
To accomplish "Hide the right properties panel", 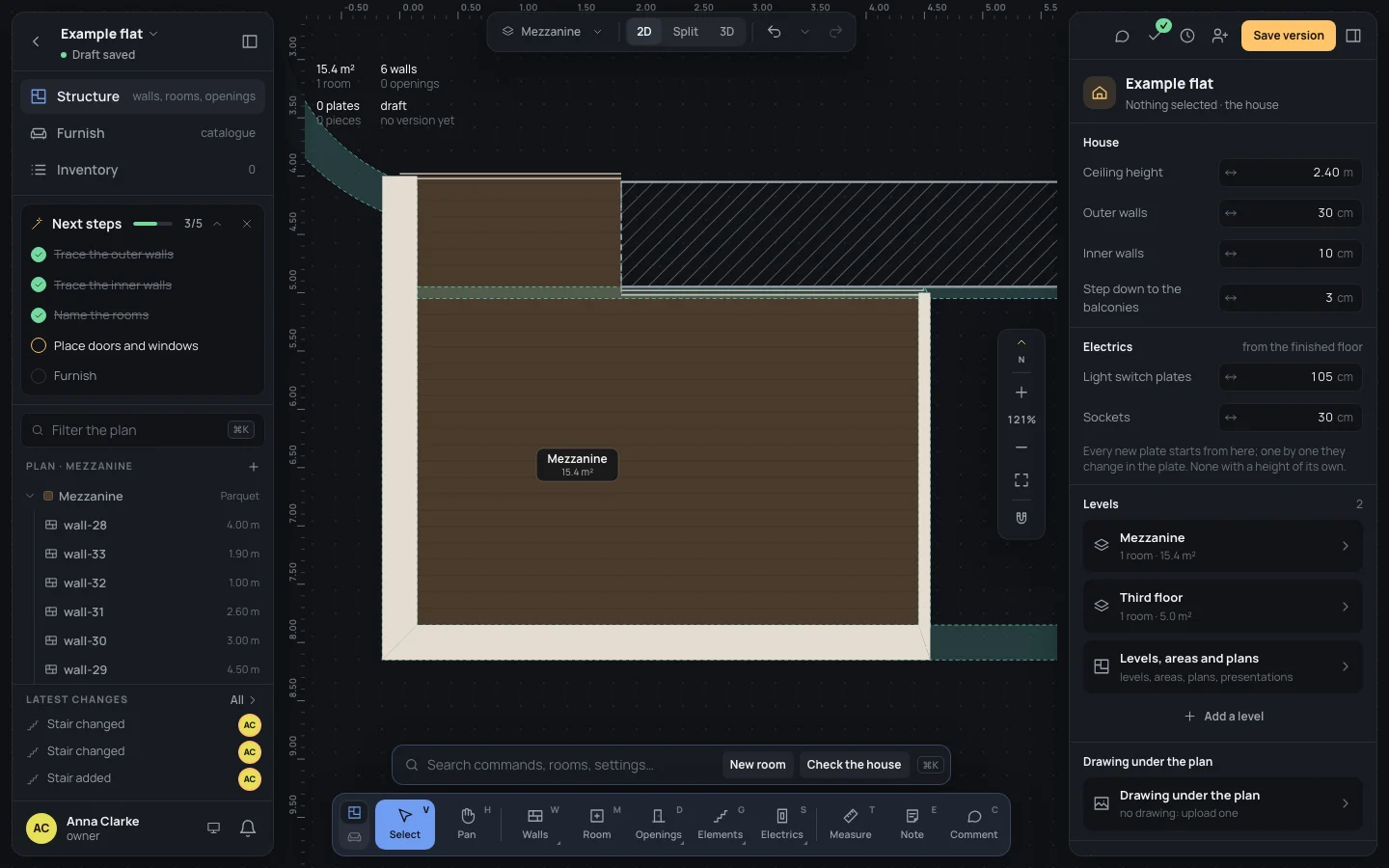I will (1353, 36).
